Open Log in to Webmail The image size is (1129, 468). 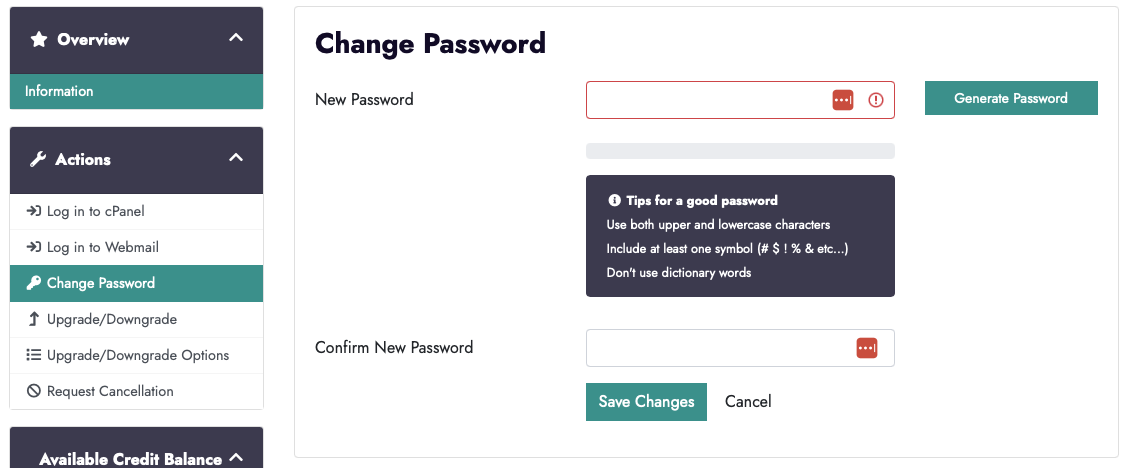(x=102, y=247)
